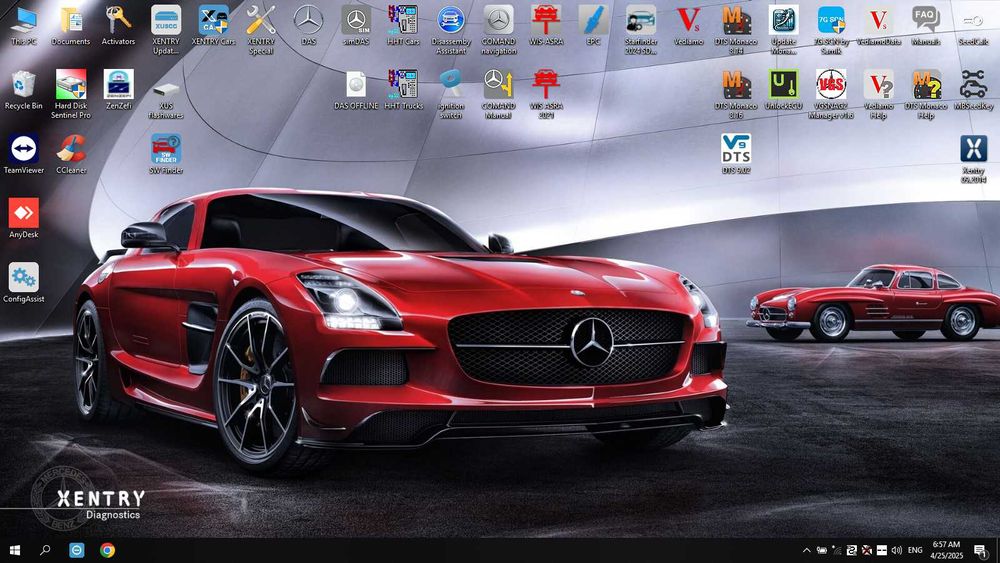This screenshot has width=1000, height=563.
Task: Launch the SeedCalc desktop icon
Action: [973, 26]
